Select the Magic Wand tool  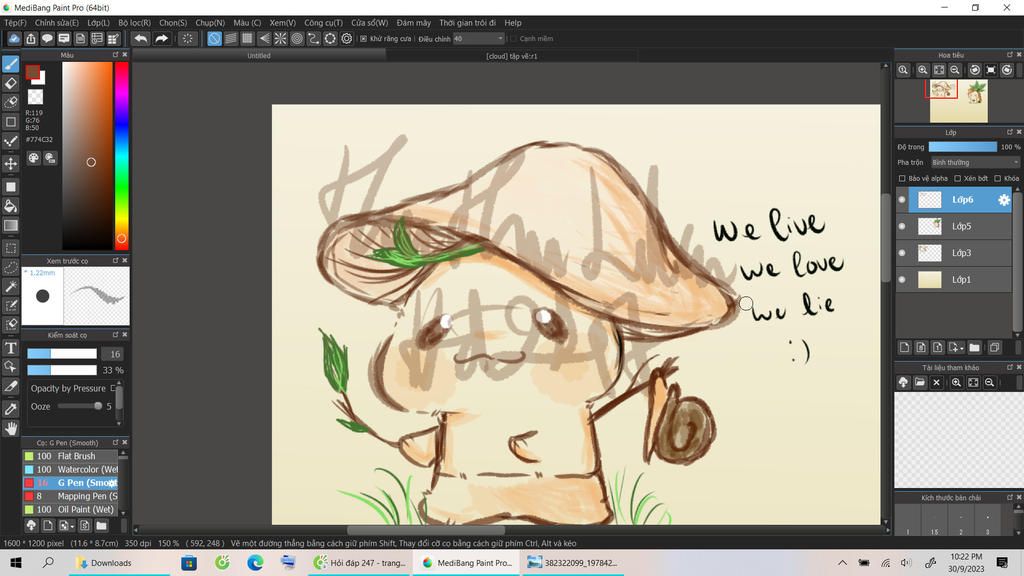[11, 287]
